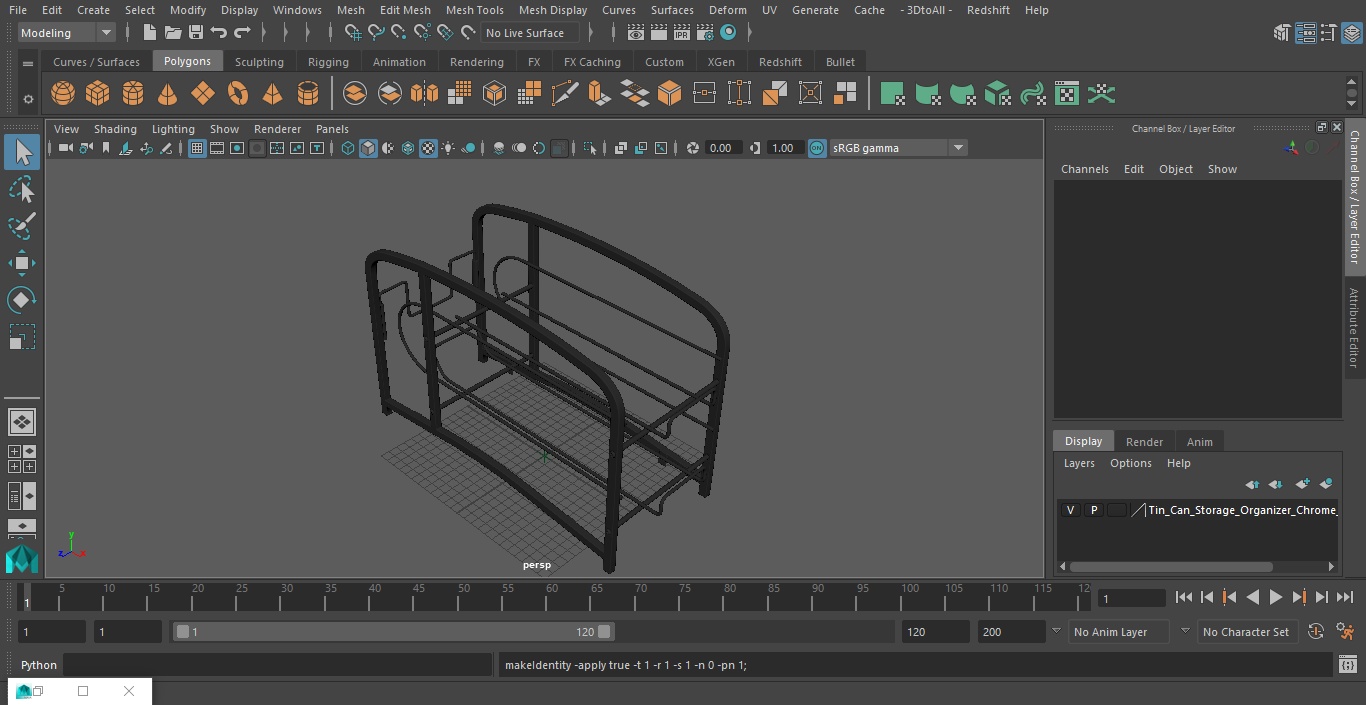
Task: Open the Redshift menu in menu bar
Action: pyautogui.click(x=988, y=10)
